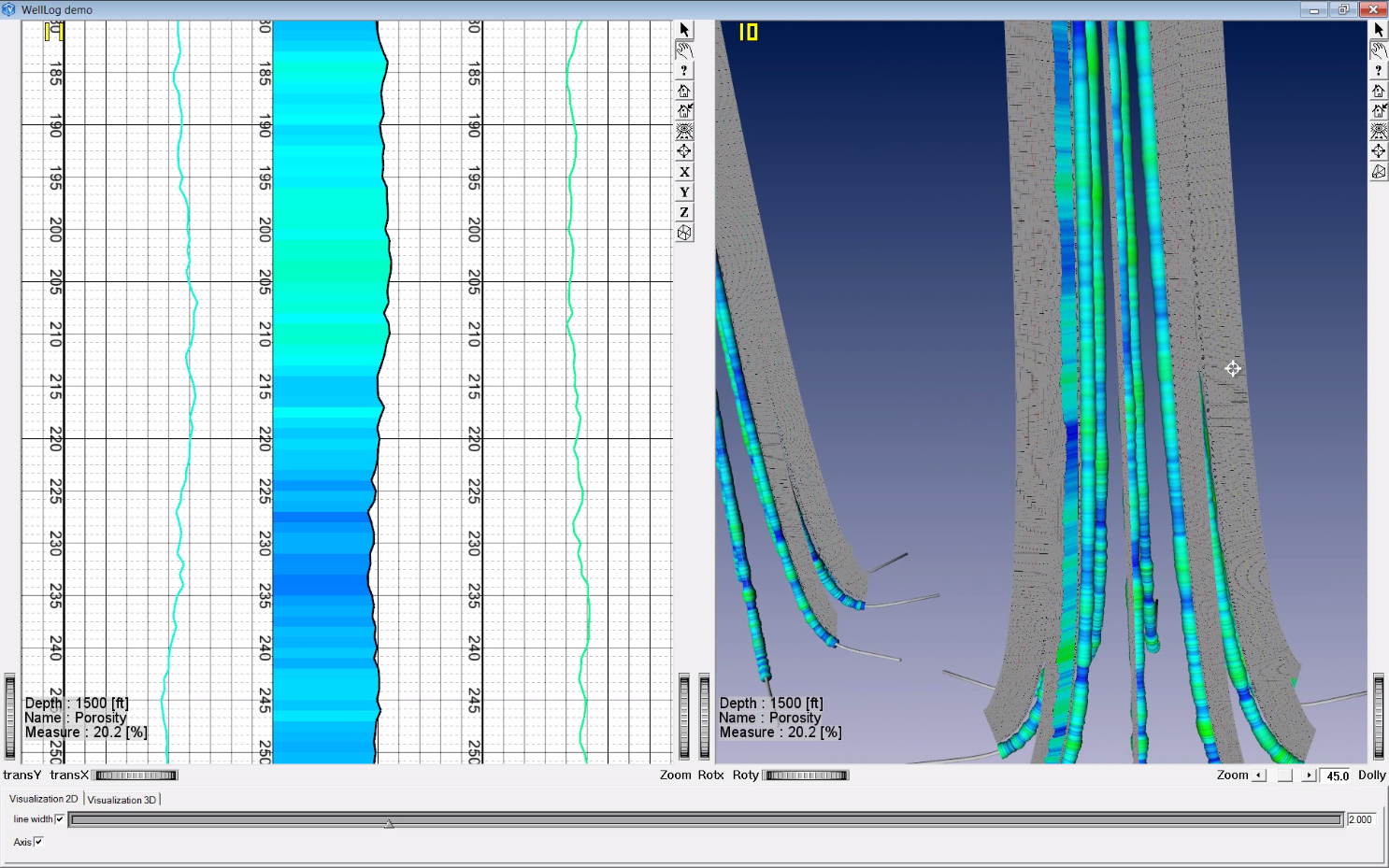Click the transY label
The height and width of the screenshot is (868, 1389).
22,775
